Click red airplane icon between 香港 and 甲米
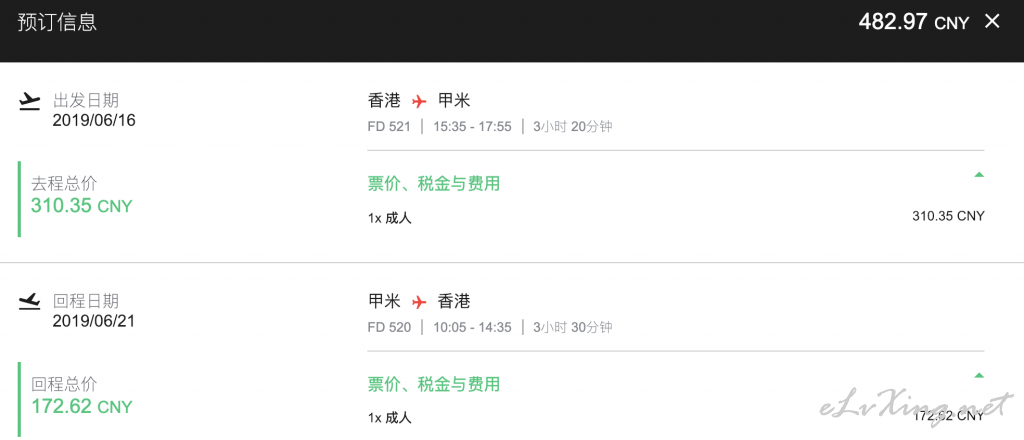This screenshot has height=440, width=1024. point(419,101)
